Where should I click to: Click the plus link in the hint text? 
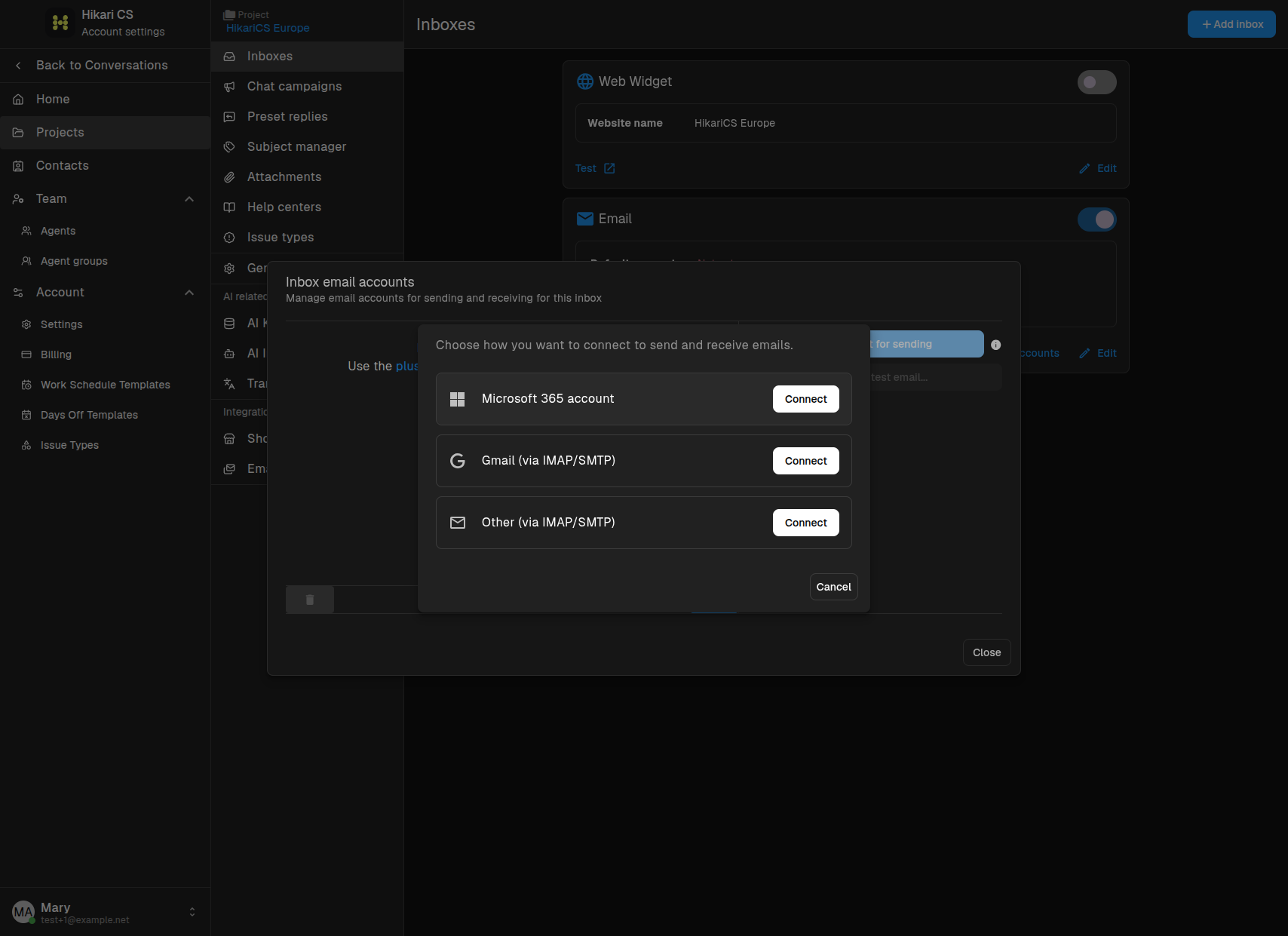pos(406,366)
